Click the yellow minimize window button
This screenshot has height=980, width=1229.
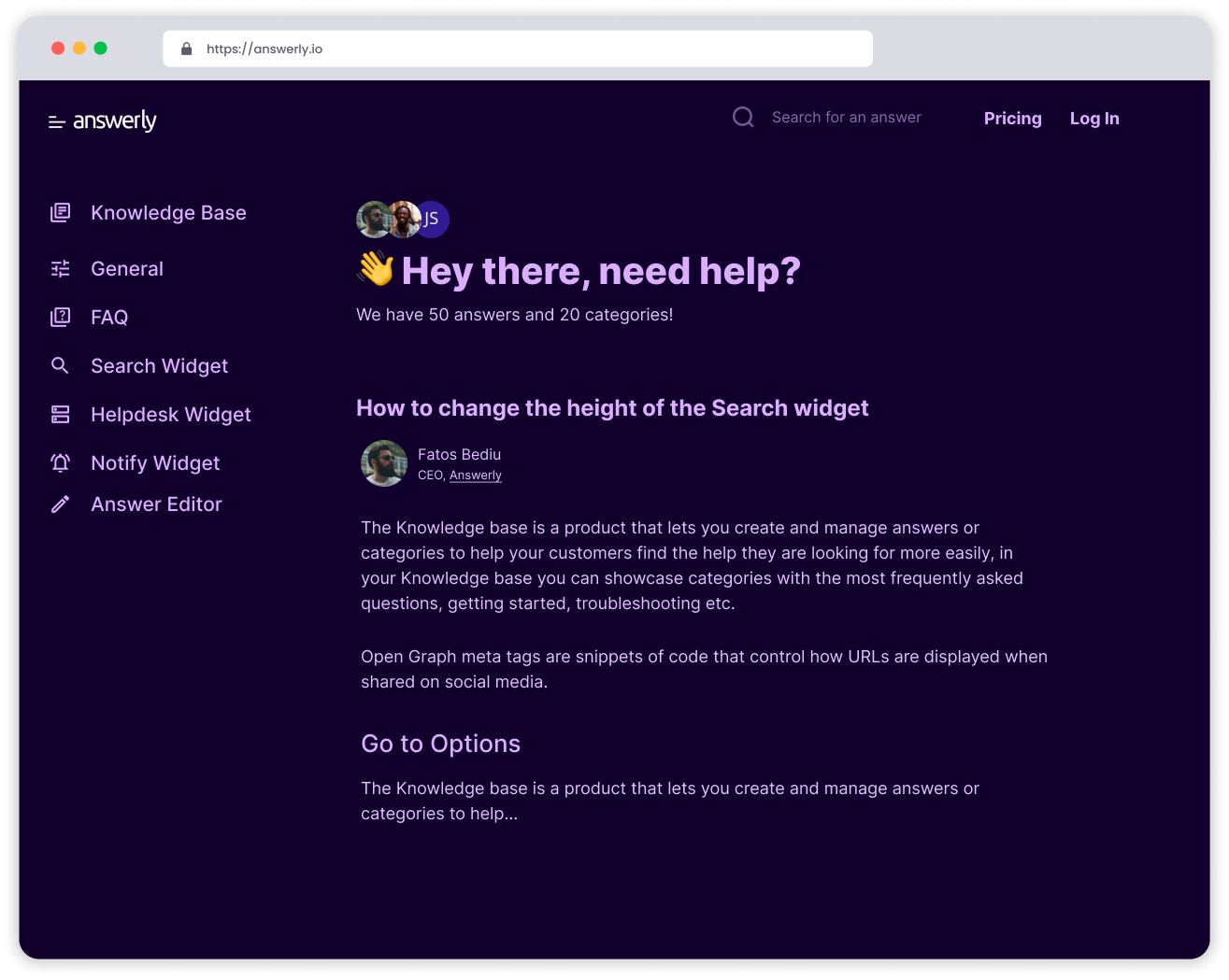point(79,48)
